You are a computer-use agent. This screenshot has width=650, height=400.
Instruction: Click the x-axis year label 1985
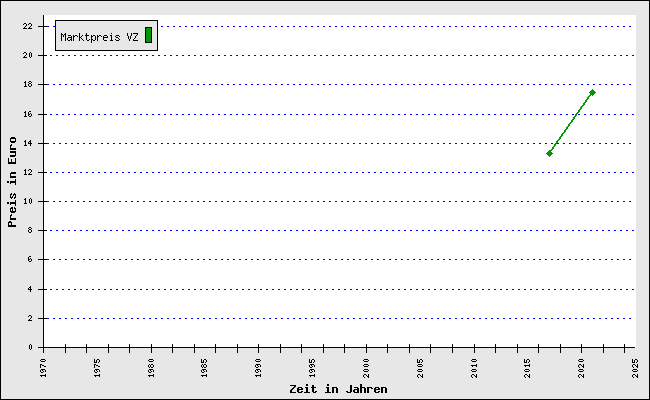204,368
